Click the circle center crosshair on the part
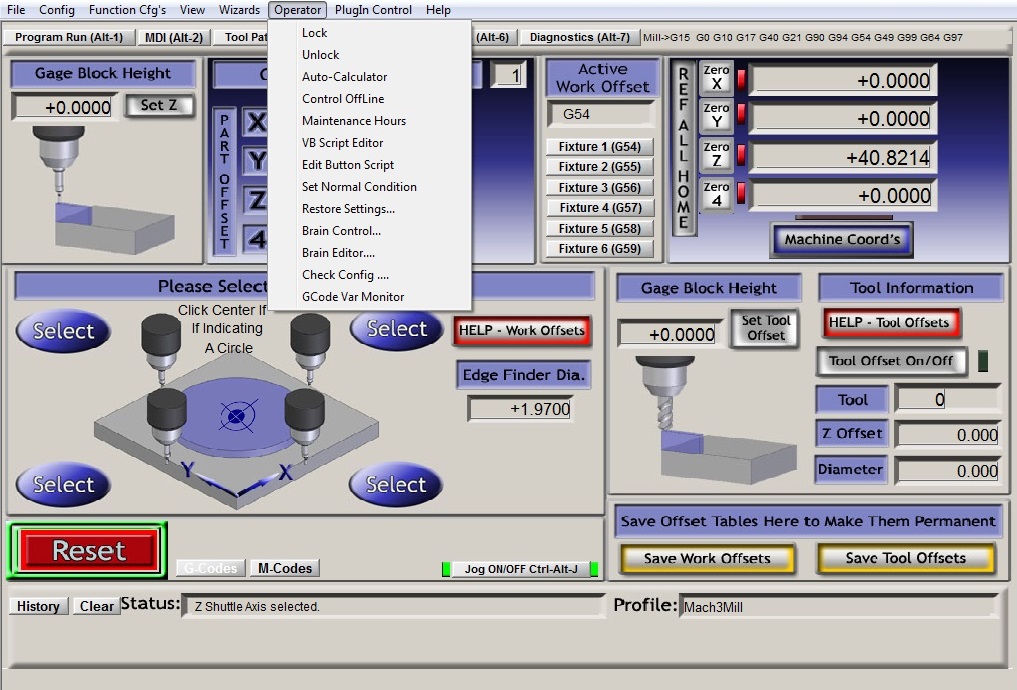The width and height of the screenshot is (1017, 690). click(x=238, y=412)
